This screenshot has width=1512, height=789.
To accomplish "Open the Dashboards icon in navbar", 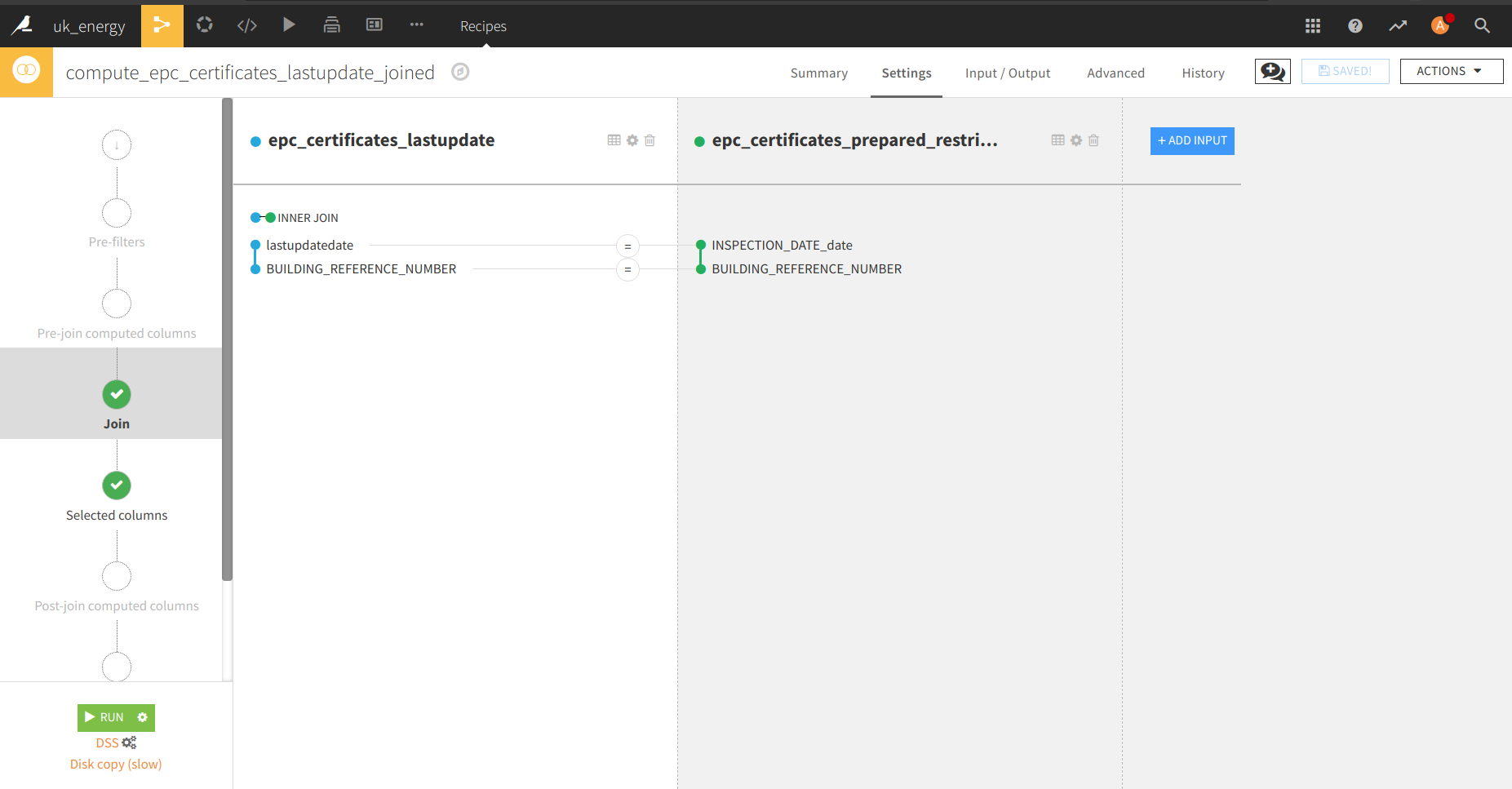I will tap(374, 25).
